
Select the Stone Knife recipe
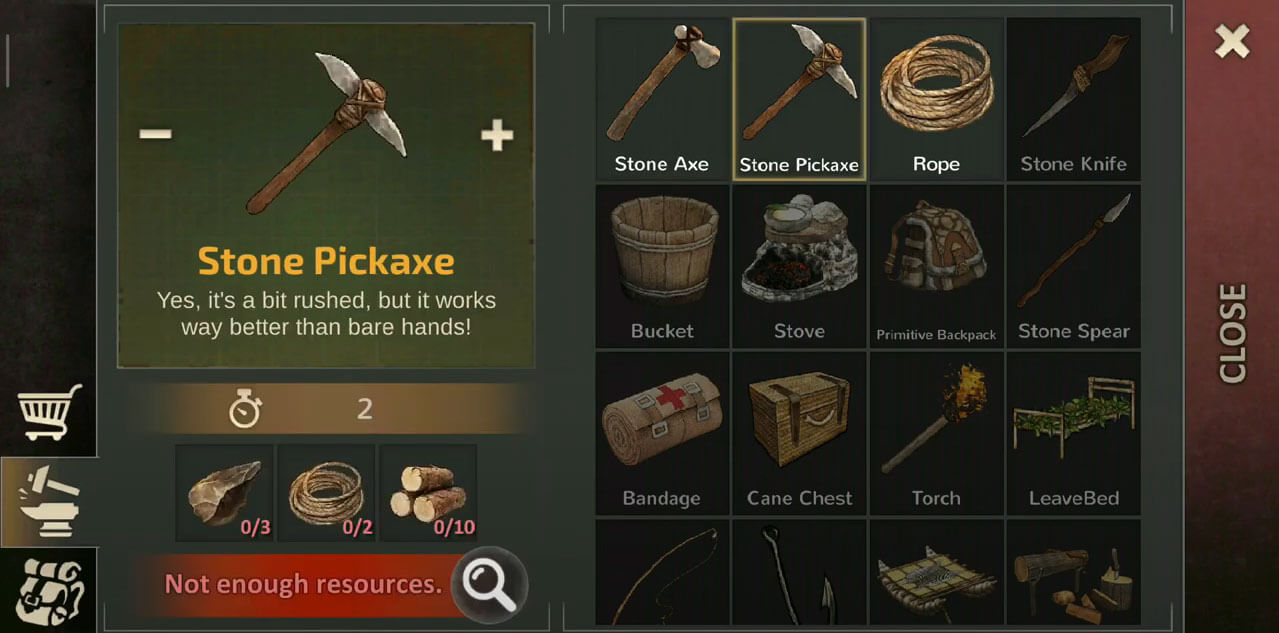pos(1073,99)
